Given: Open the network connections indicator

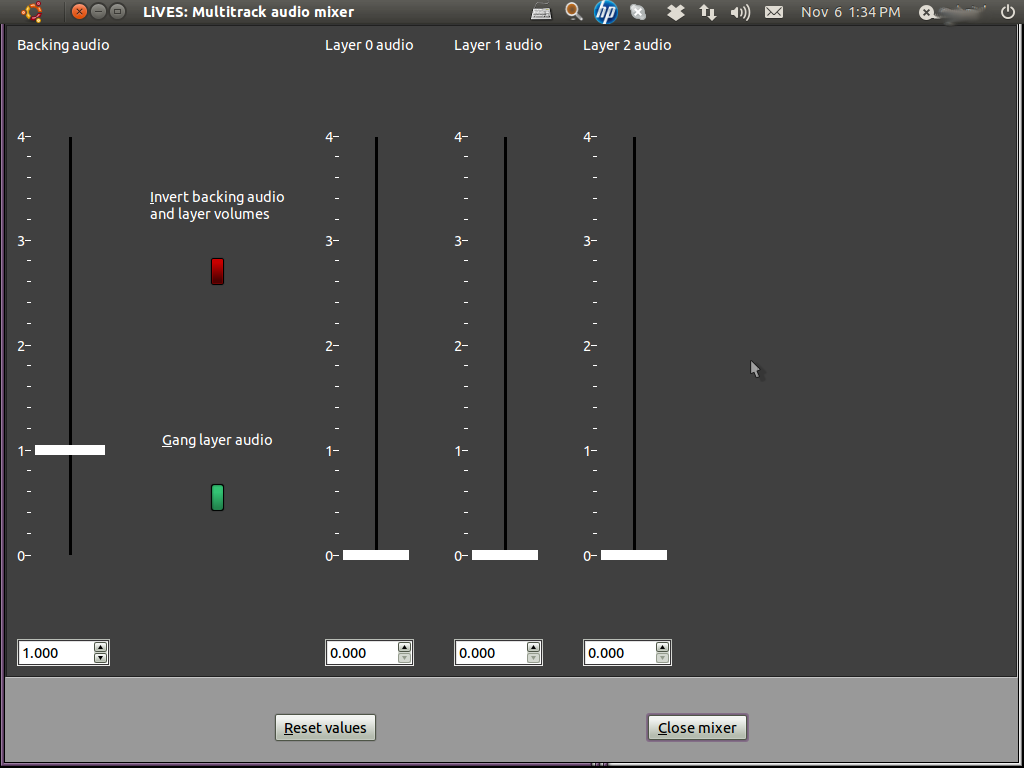Looking at the screenshot, I should pyautogui.click(x=708, y=12).
